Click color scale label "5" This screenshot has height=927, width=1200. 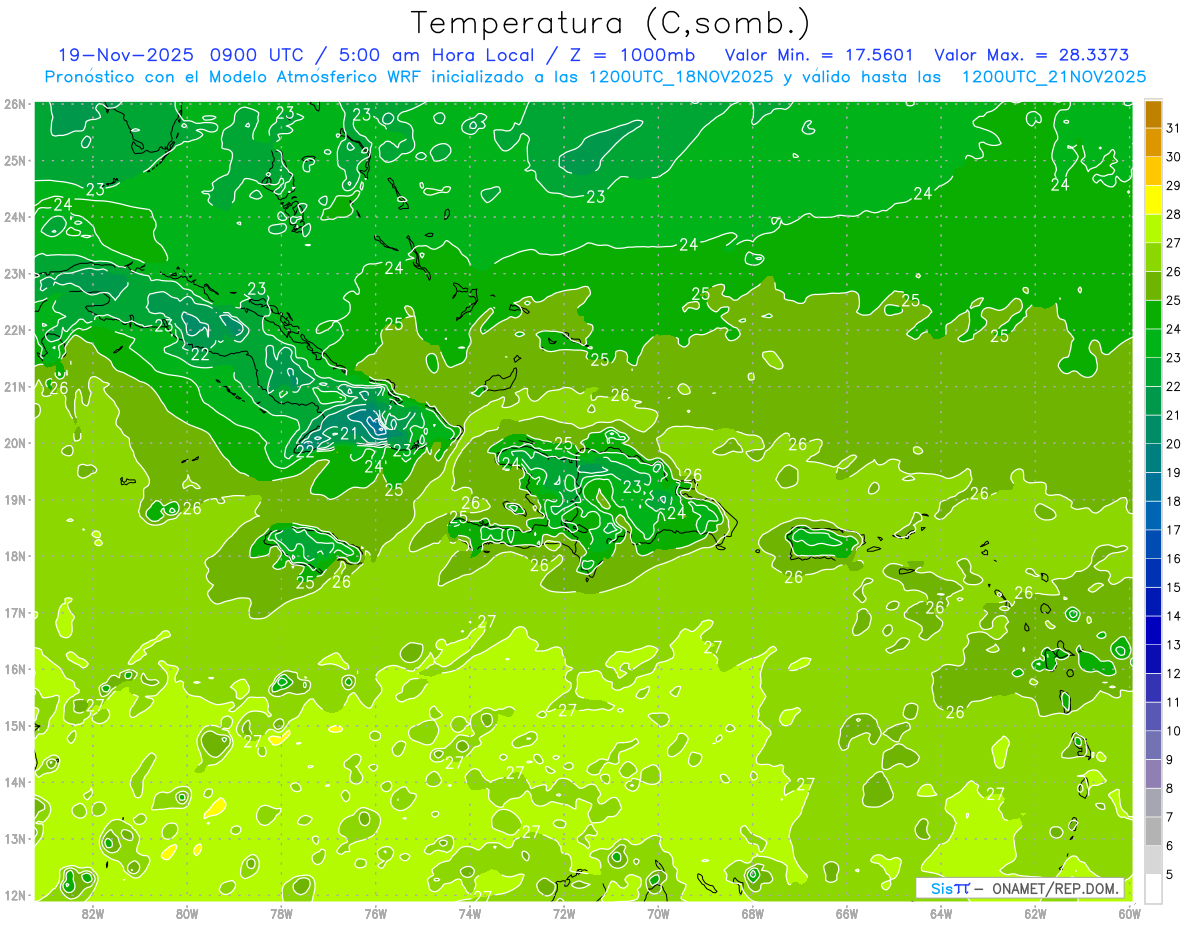coord(1170,875)
